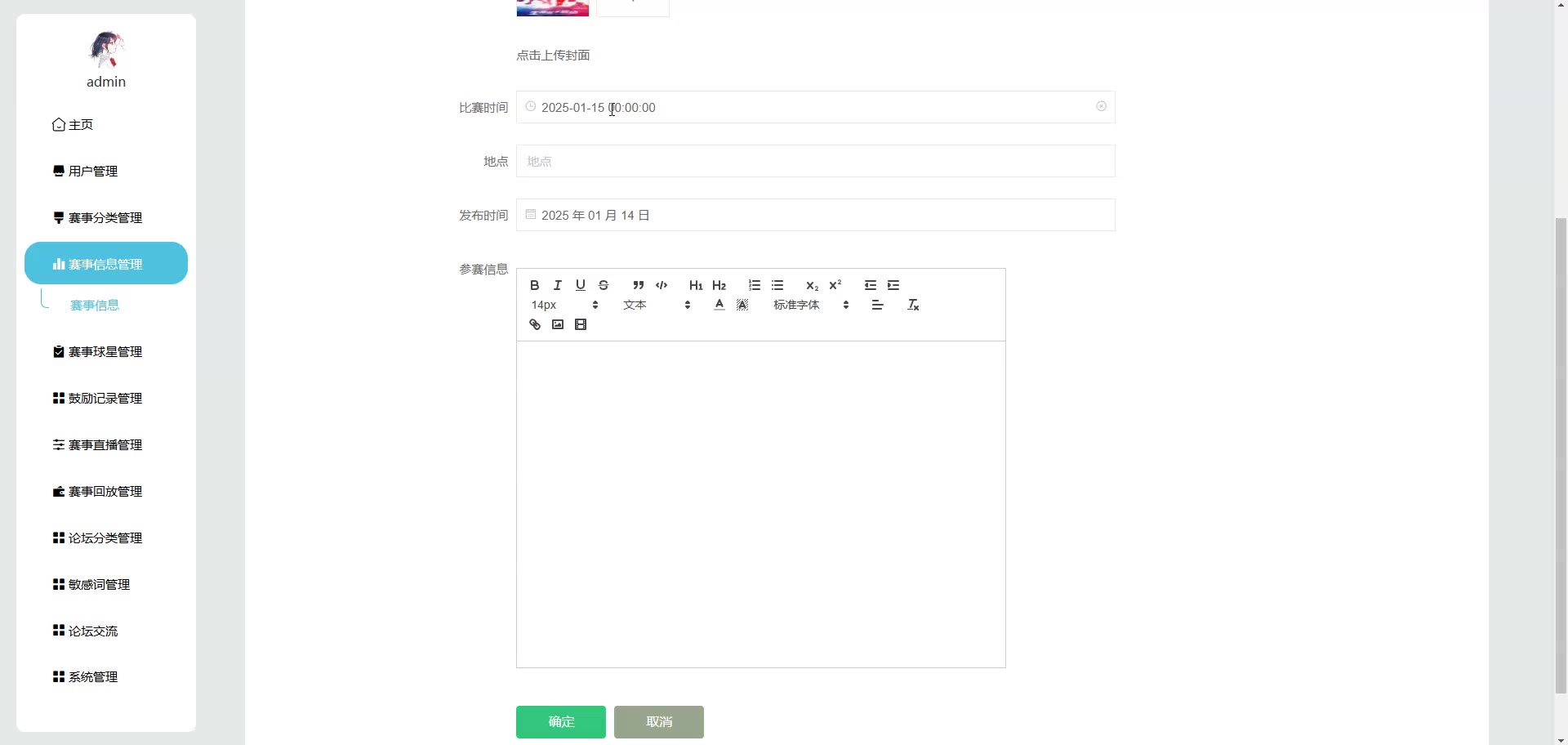The width and height of the screenshot is (1568, 745).
Task: Toggle italic formatting in editor
Action: tap(558, 285)
